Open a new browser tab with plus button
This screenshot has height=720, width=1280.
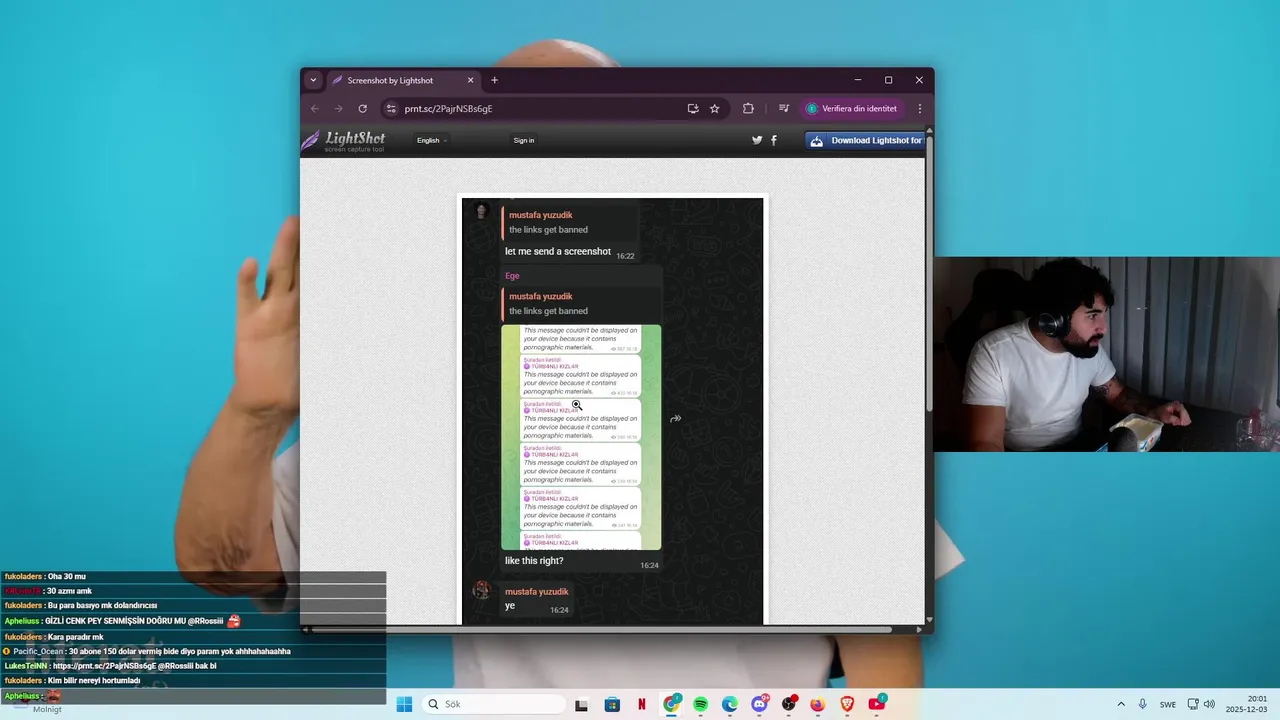(x=494, y=80)
